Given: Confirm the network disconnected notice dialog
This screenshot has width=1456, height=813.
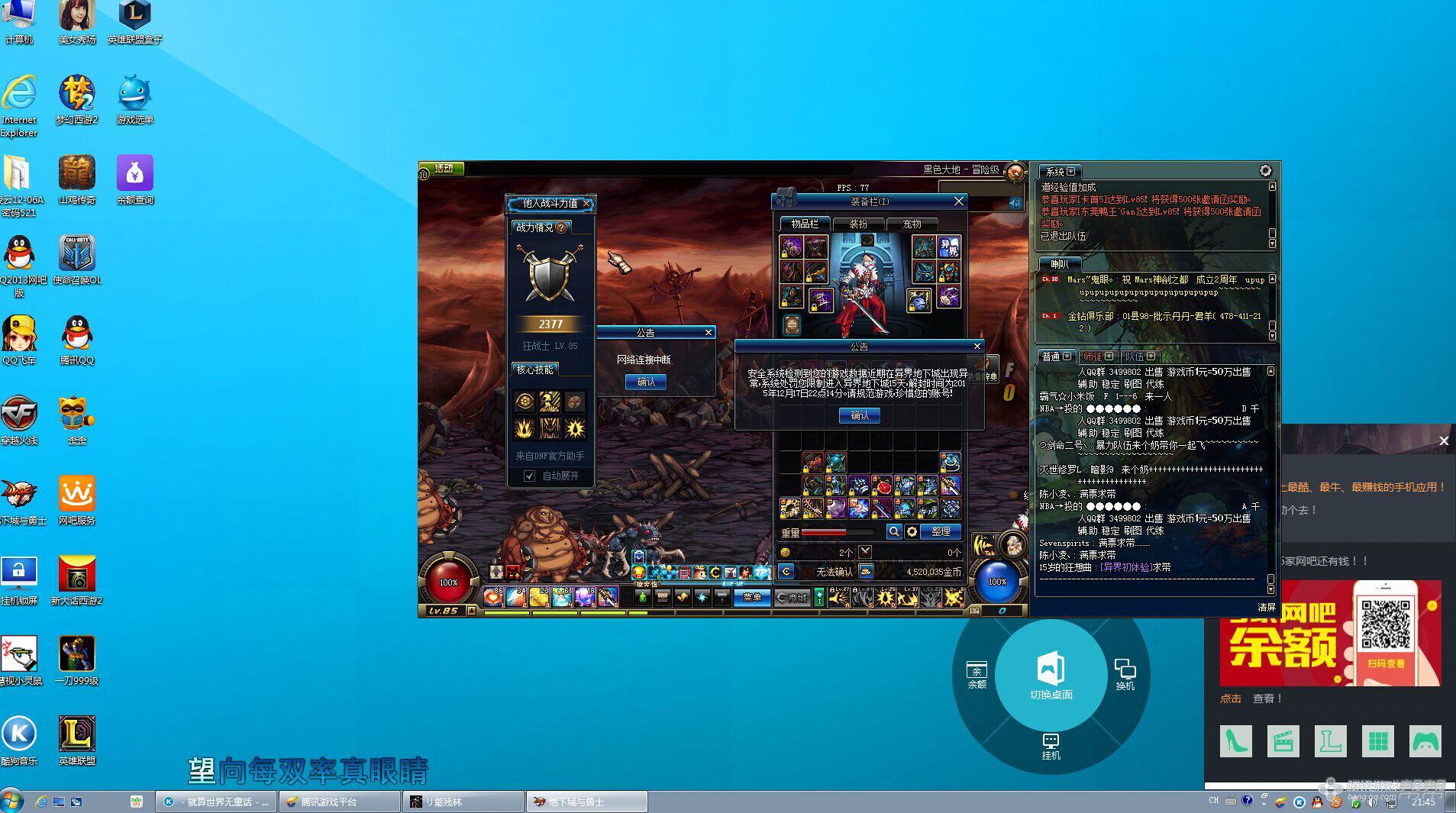Looking at the screenshot, I should (645, 382).
